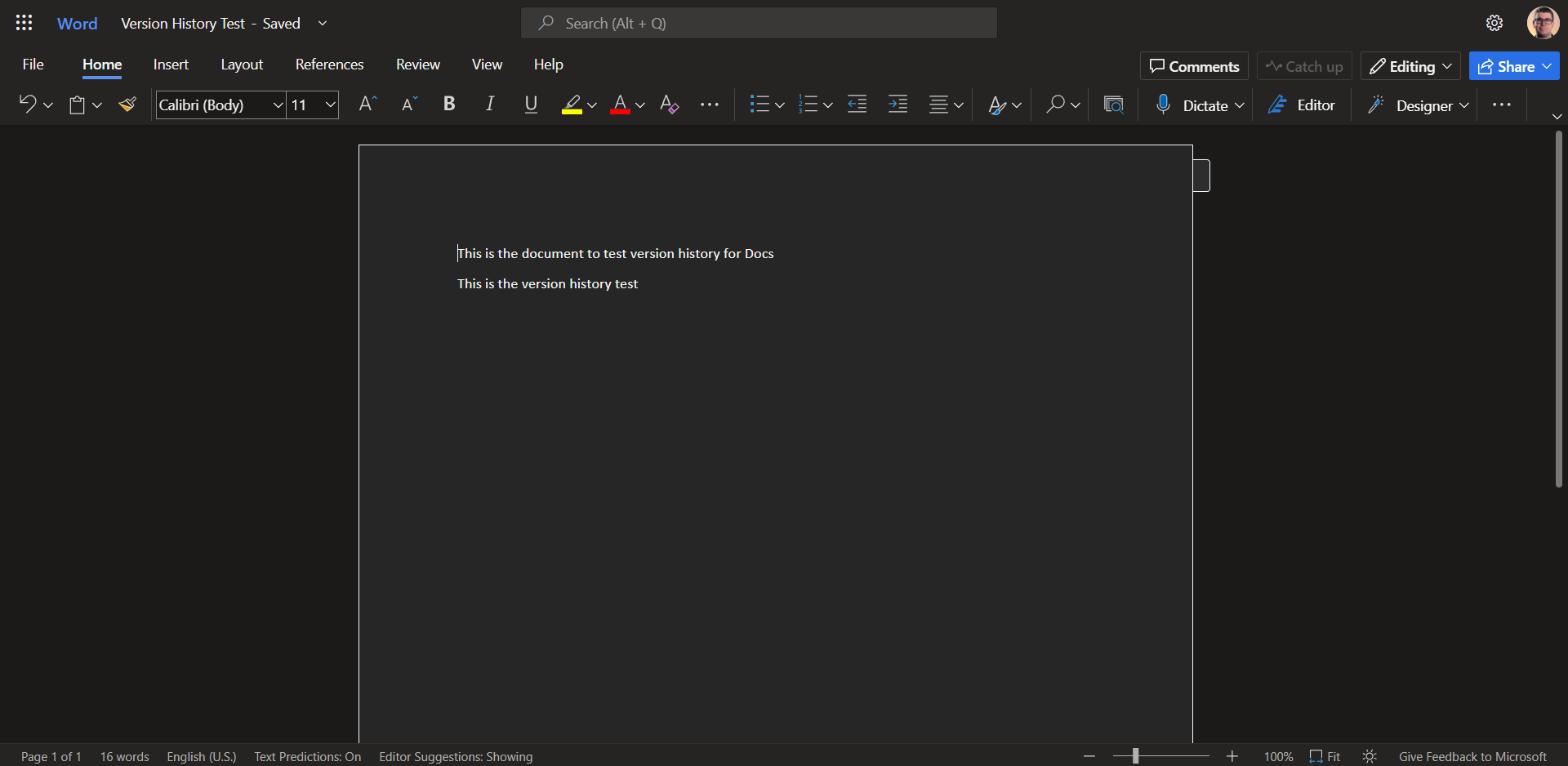The height and width of the screenshot is (766, 1568).
Task: Click the Fit page button
Action: (1325, 756)
